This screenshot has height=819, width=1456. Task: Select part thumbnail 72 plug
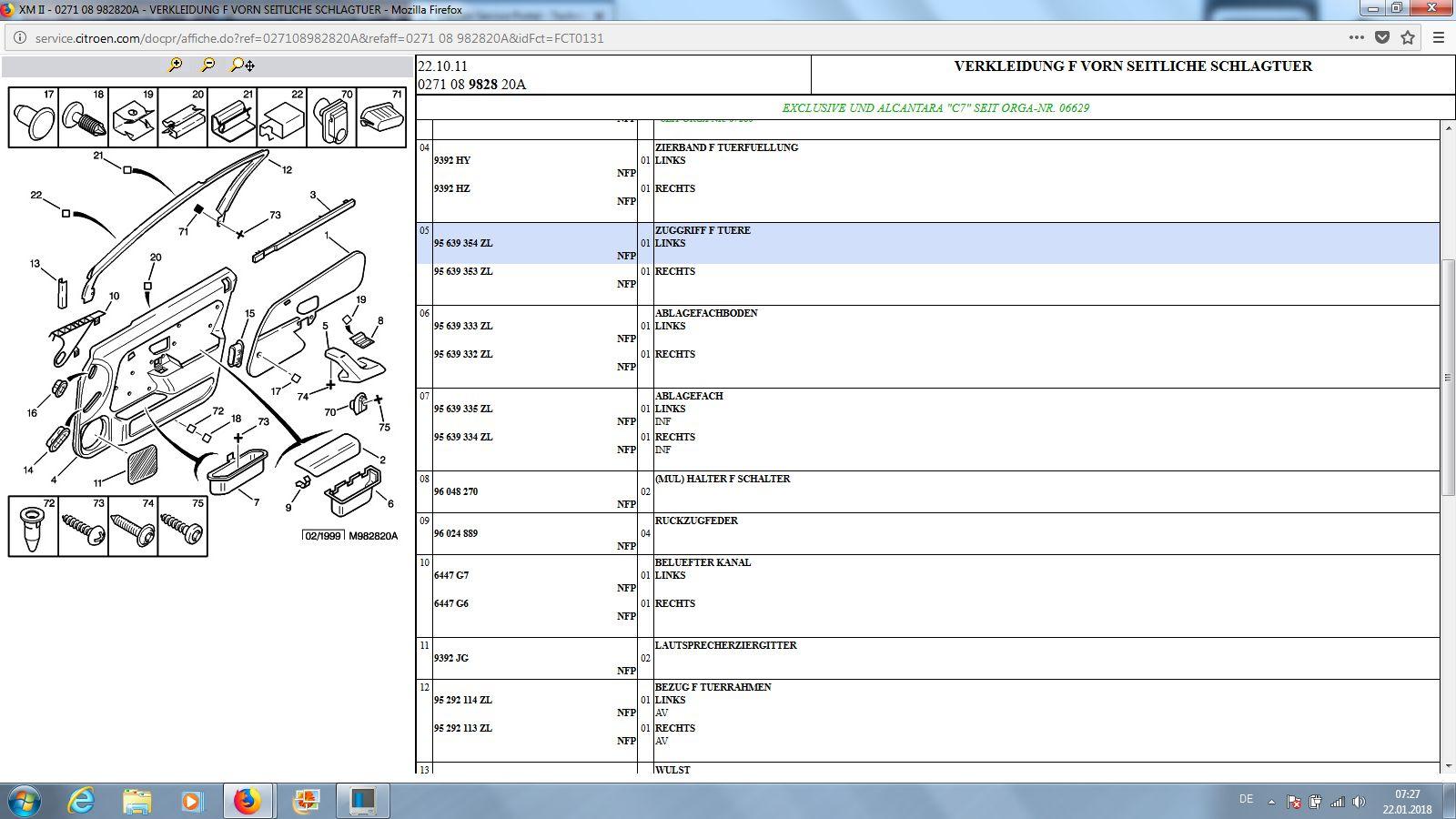(34, 526)
